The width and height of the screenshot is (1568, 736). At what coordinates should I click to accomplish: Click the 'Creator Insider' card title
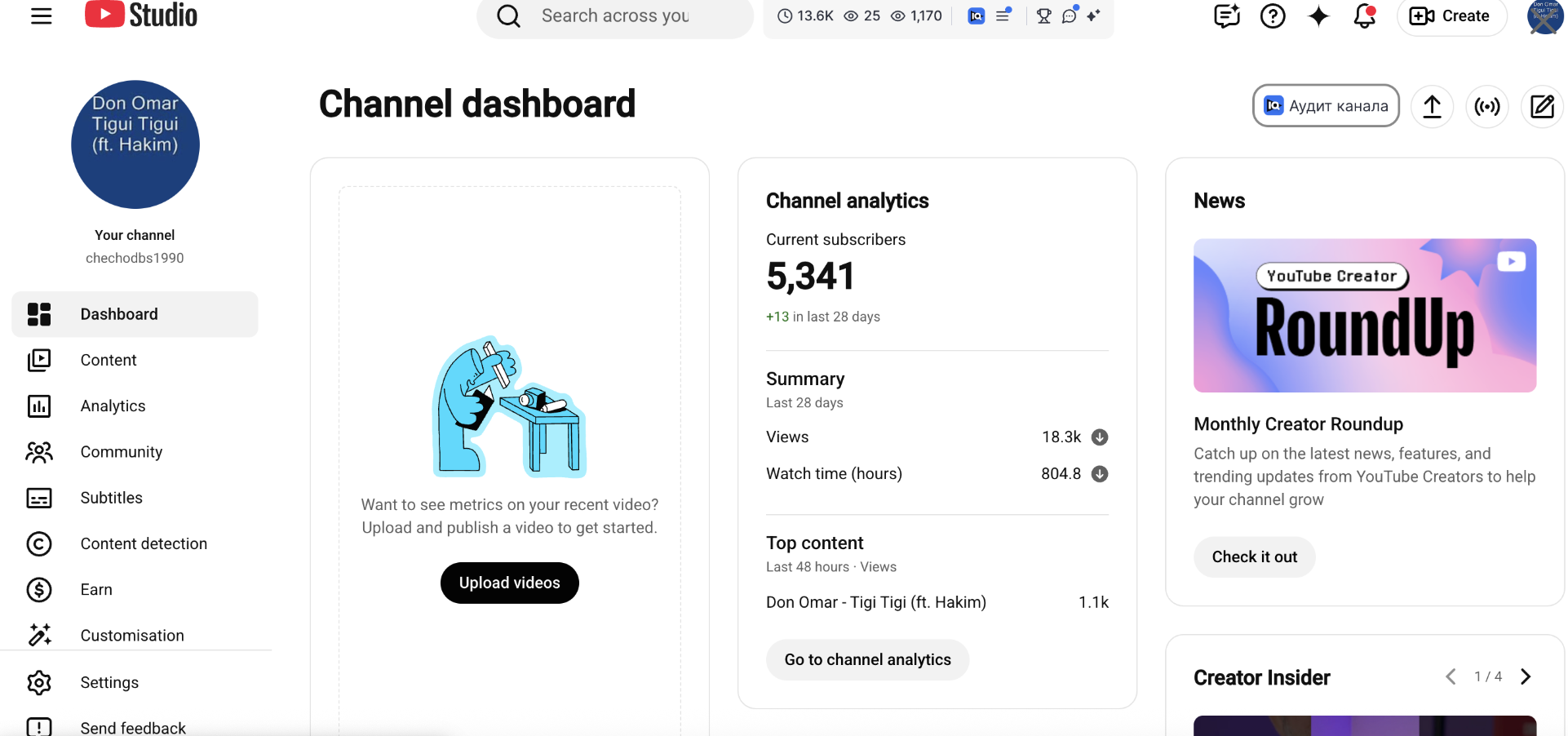tap(1261, 677)
